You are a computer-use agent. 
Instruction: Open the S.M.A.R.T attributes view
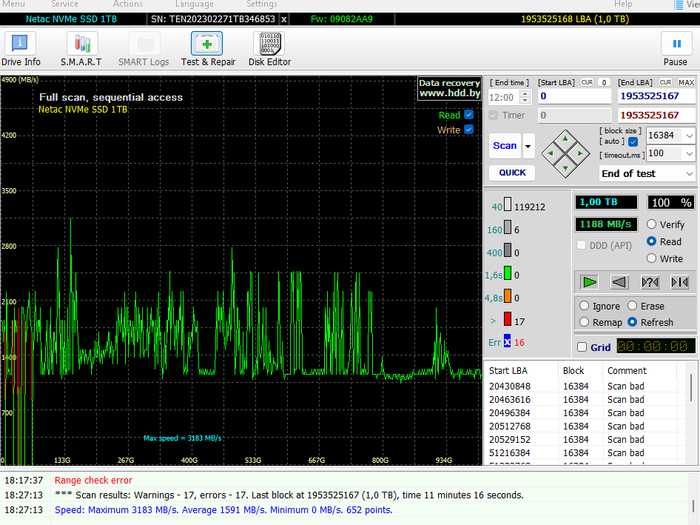tap(81, 50)
